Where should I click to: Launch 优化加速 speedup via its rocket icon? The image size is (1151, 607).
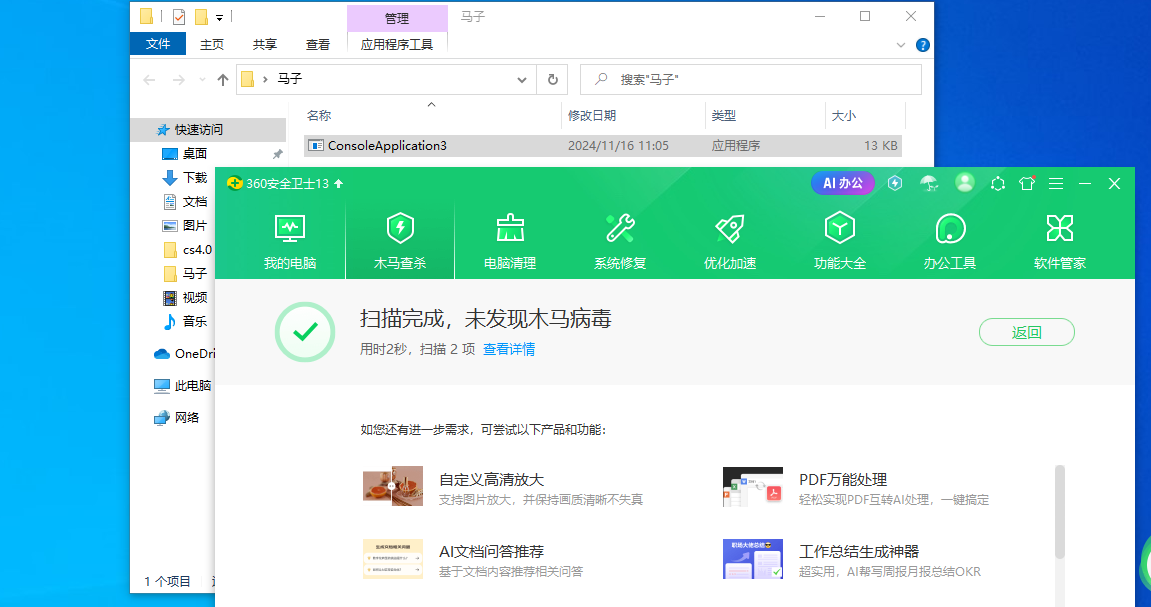tap(729, 228)
